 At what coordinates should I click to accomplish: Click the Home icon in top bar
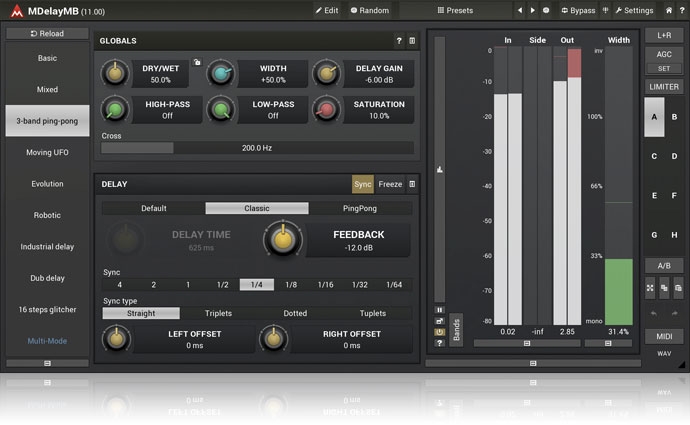pyautogui.click(x=668, y=10)
